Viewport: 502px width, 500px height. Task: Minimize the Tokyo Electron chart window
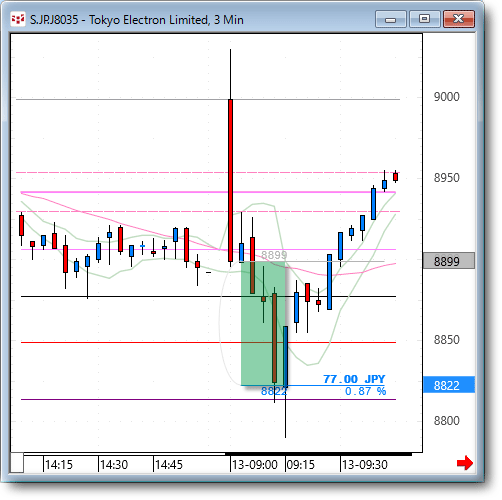pyautogui.click(x=390, y=19)
